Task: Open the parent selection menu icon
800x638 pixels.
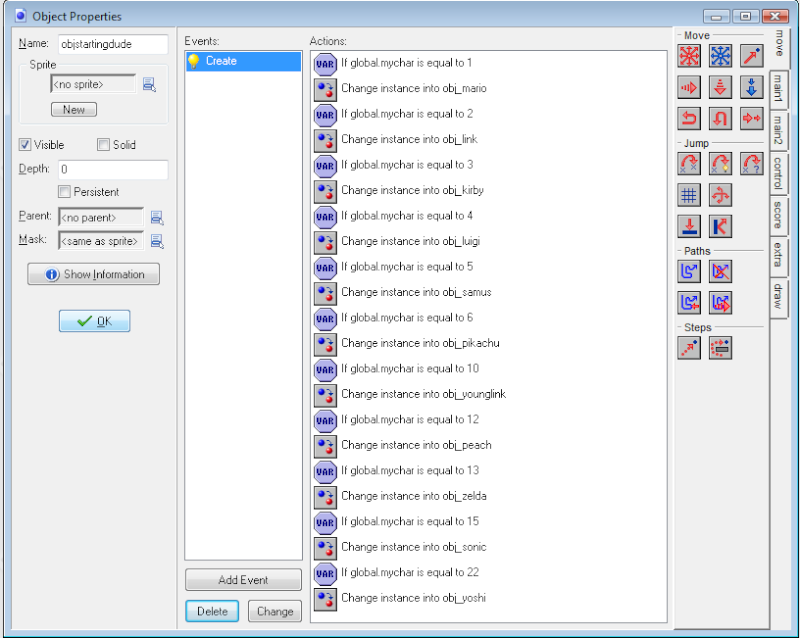Action: click(157, 218)
